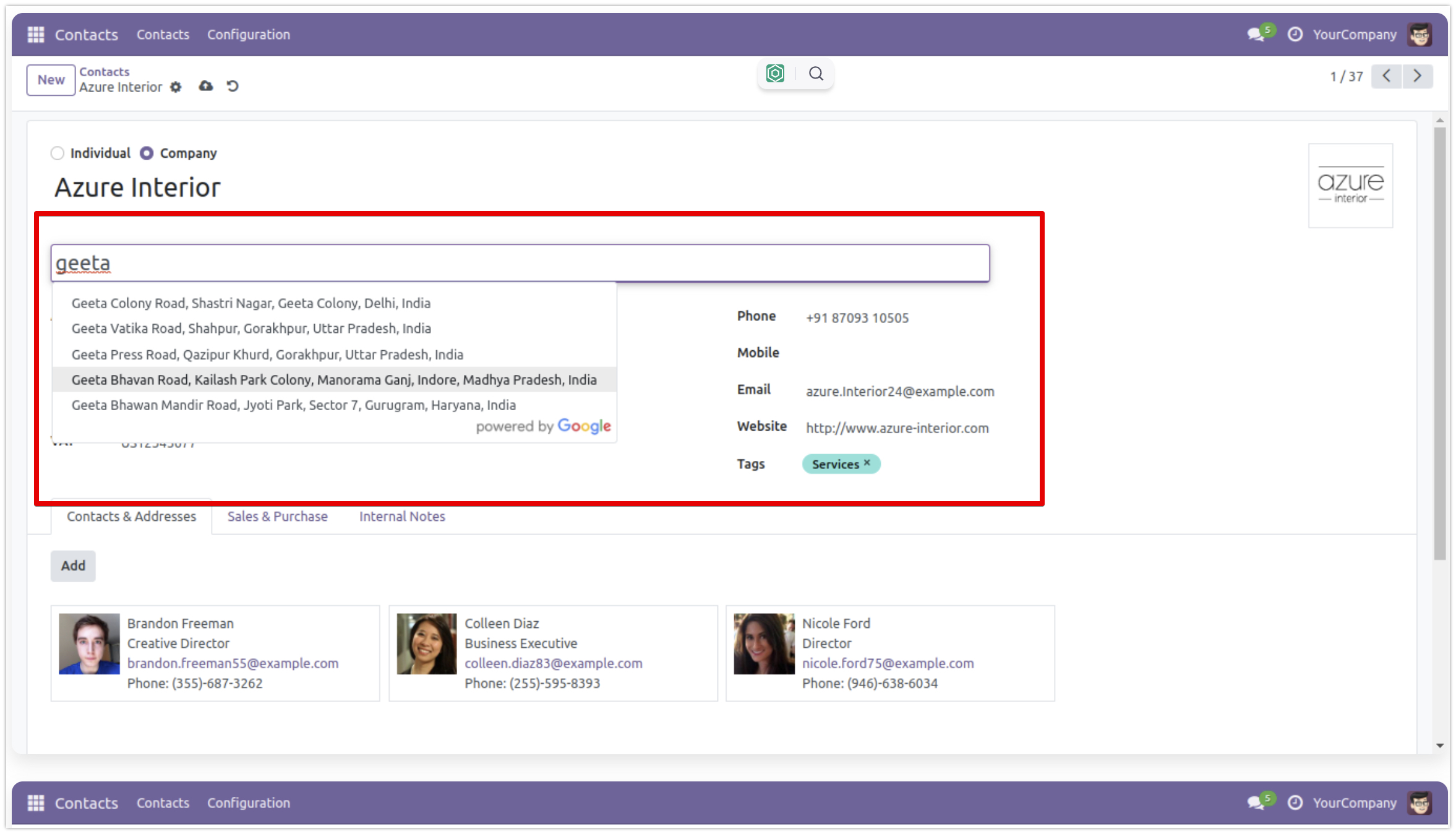Click the Website field azure-interior.com

point(897,428)
